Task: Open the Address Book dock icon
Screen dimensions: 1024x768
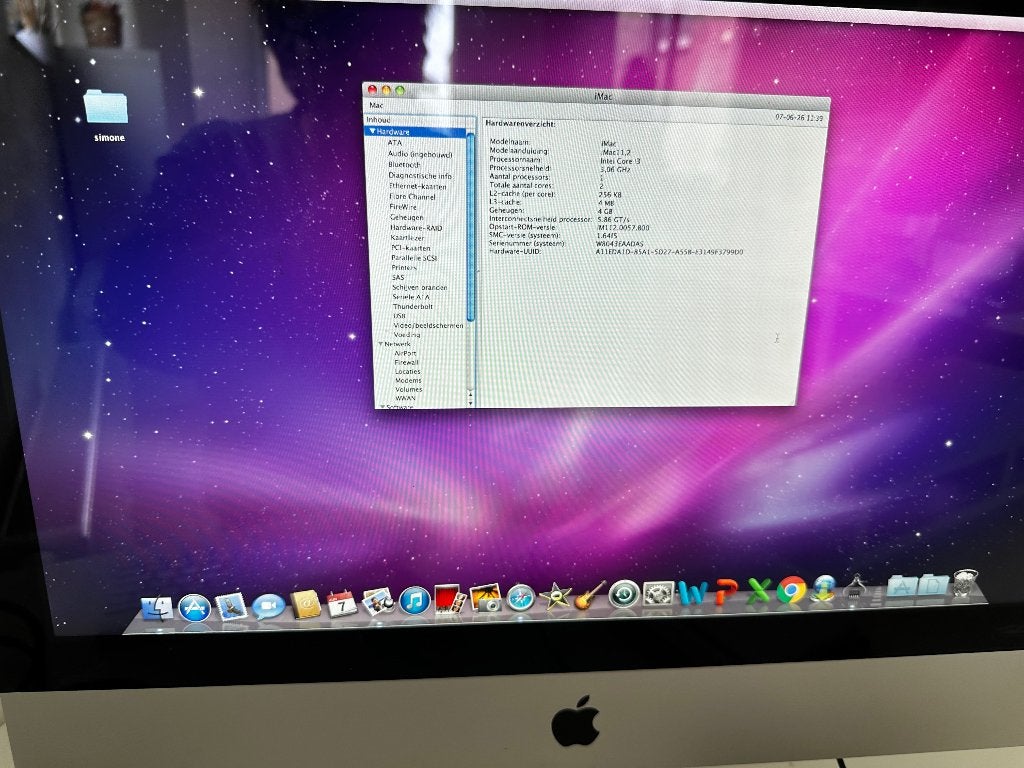Action: point(306,604)
